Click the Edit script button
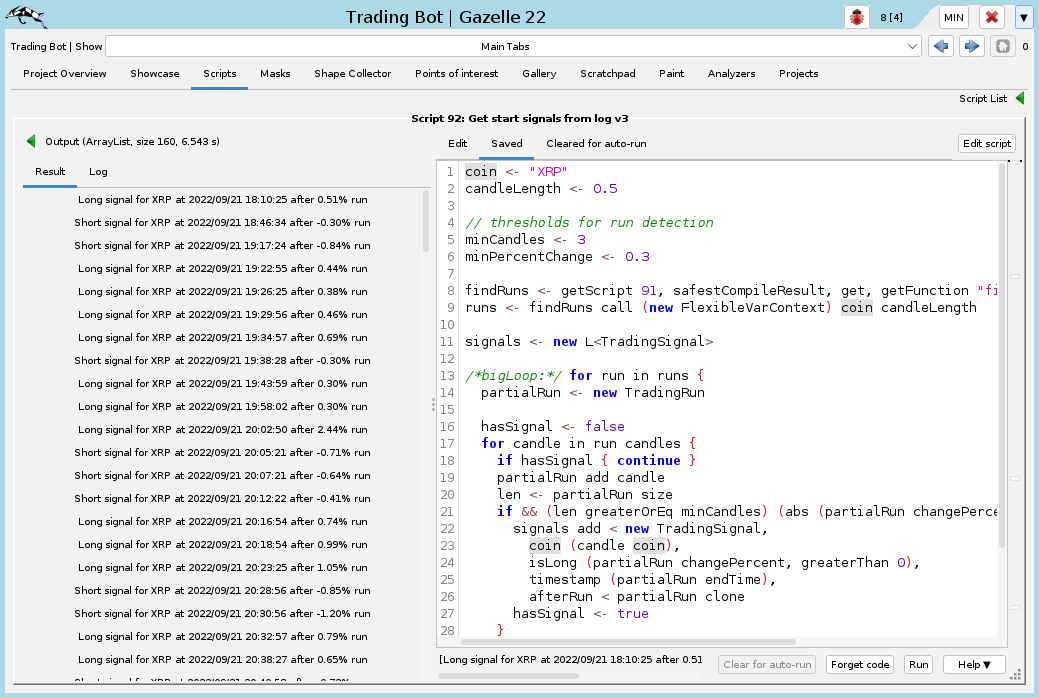This screenshot has height=698, width=1039. pos(986,144)
